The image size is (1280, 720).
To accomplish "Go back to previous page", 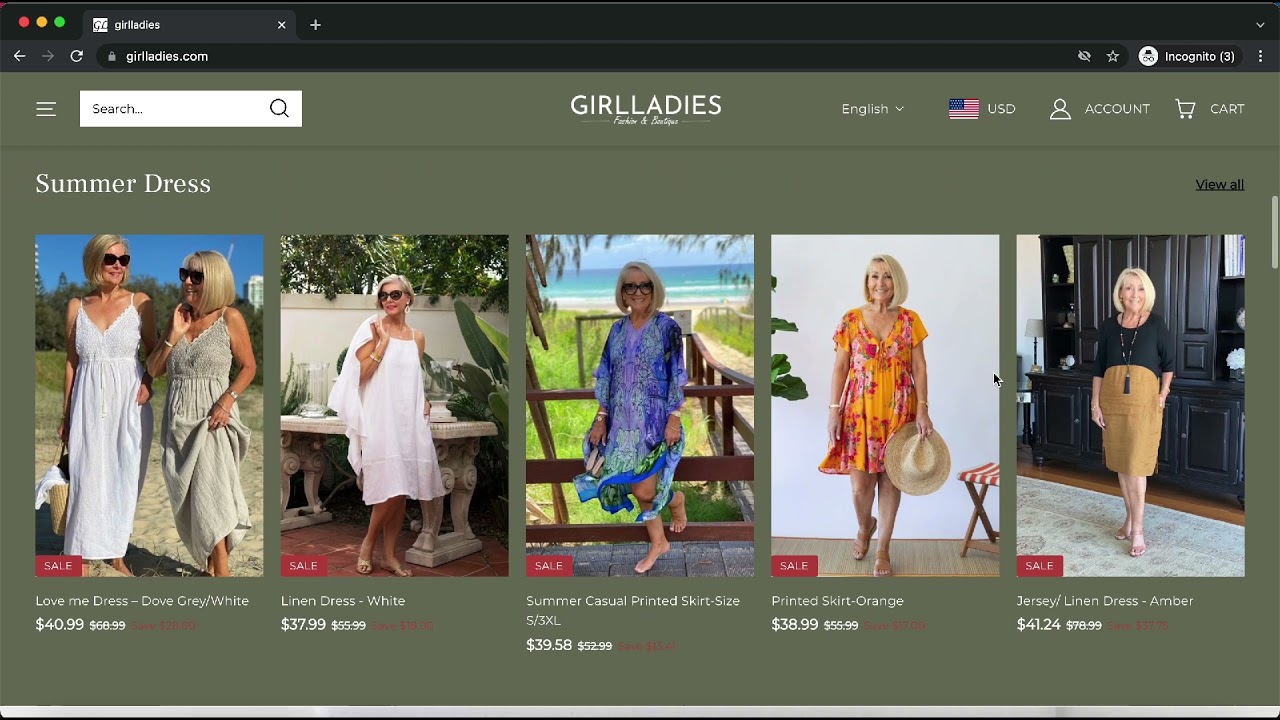I will point(19,56).
